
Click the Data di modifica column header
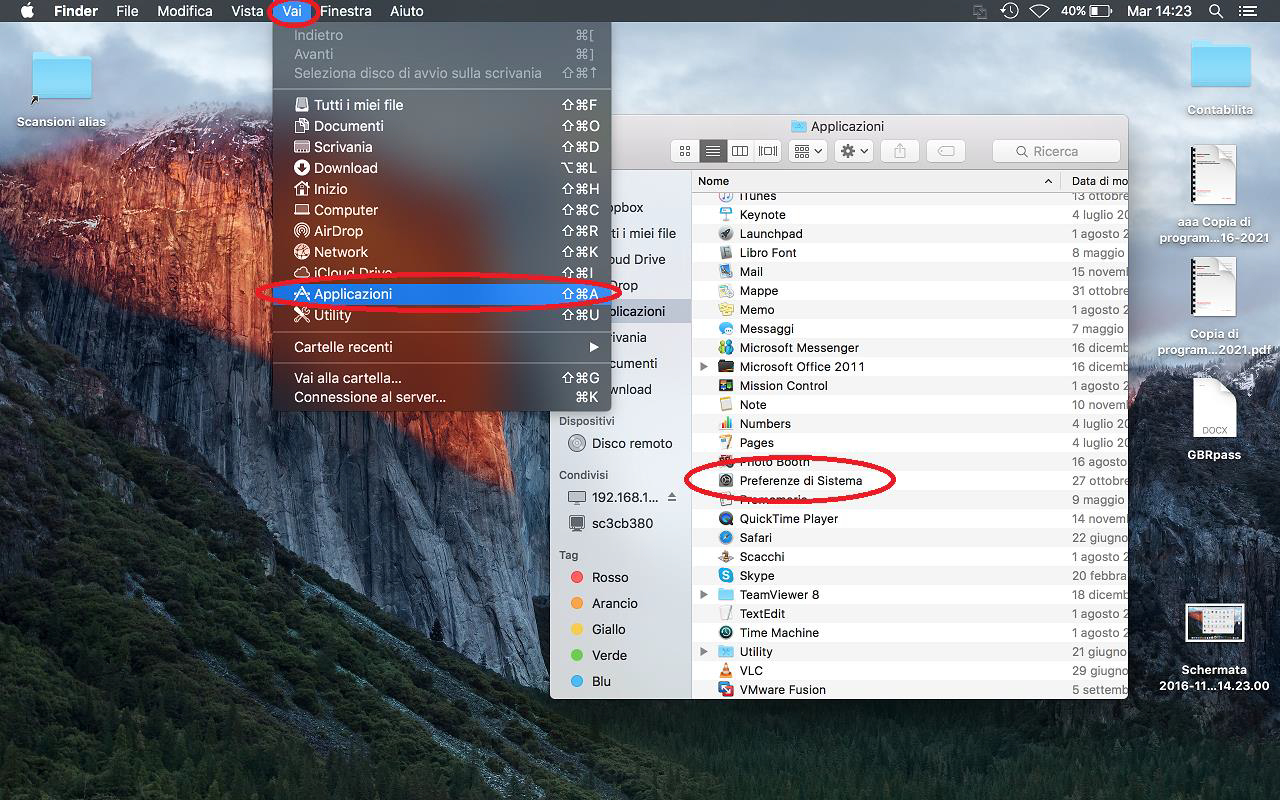(1096, 181)
